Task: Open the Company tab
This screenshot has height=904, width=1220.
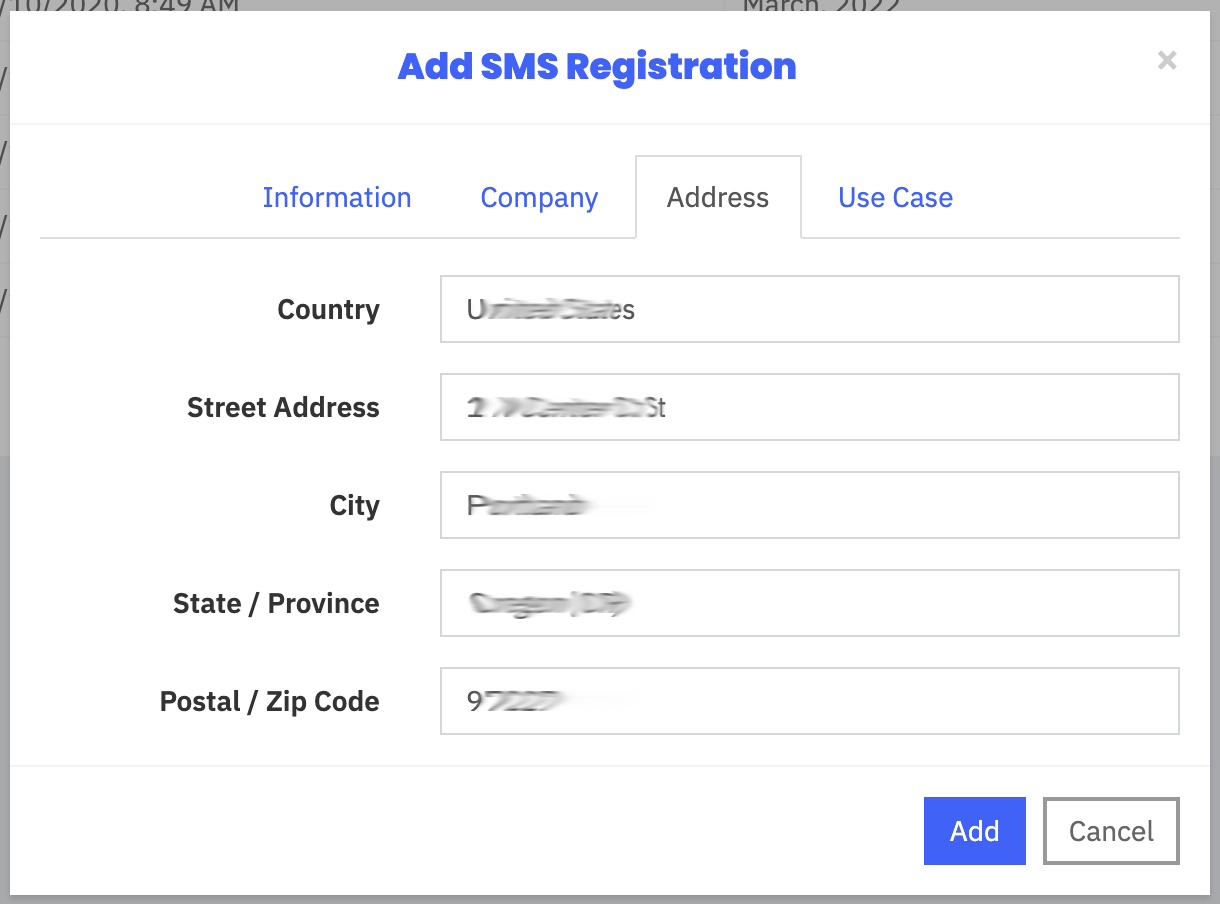Action: click(539, 198)
